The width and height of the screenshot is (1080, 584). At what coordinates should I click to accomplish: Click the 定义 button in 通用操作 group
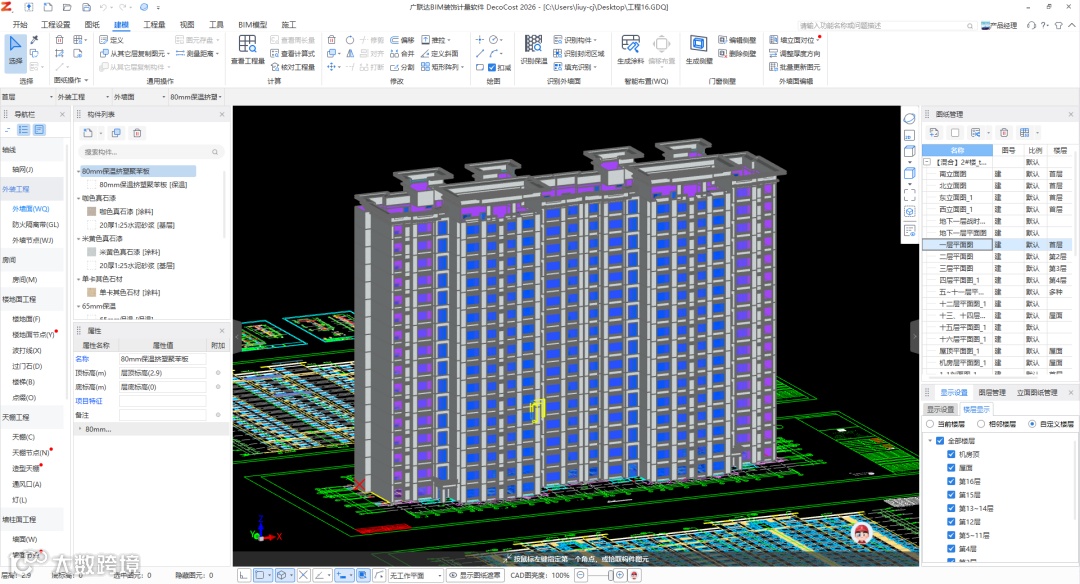[112, 40]
